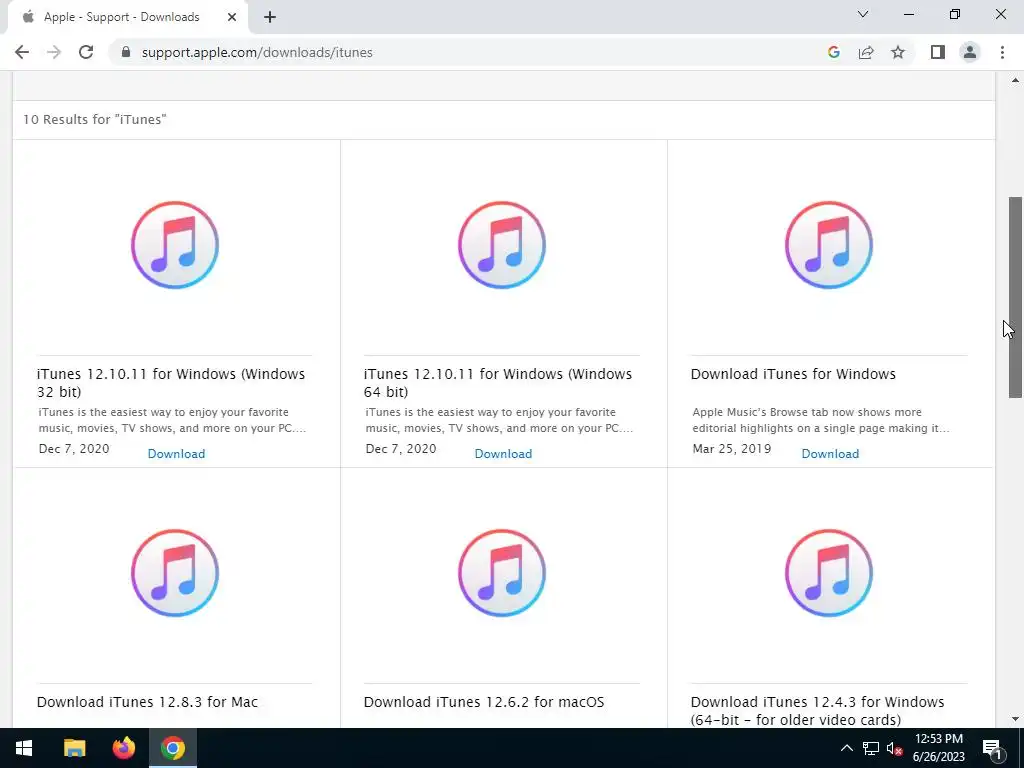Image resolution: width=1024 pixels, height=768 pixels.
Task: Click Download link dated Mar 25, 2019
Action: click(830, 454)
